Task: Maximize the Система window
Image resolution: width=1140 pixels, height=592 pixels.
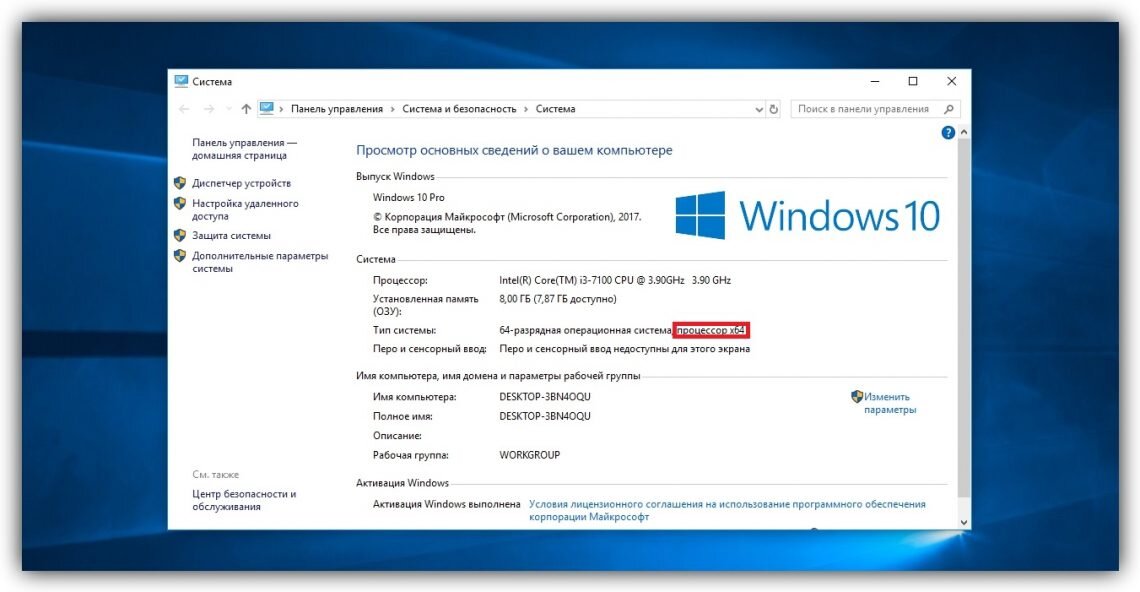Action: tap(913, 81)
